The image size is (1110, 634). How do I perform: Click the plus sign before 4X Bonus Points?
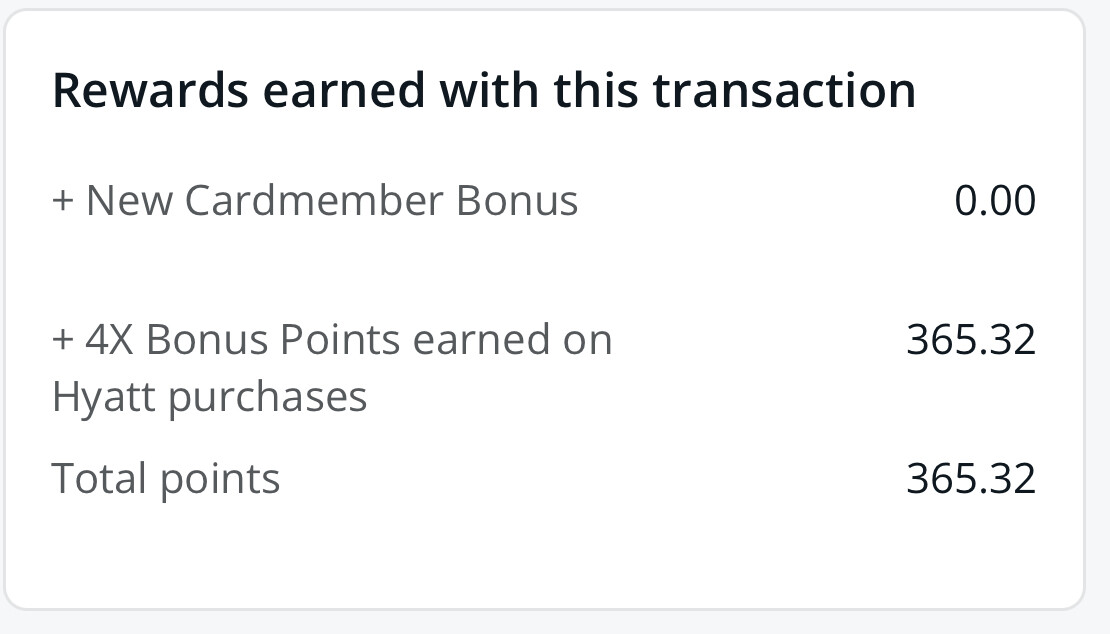(x=63, y=340)
